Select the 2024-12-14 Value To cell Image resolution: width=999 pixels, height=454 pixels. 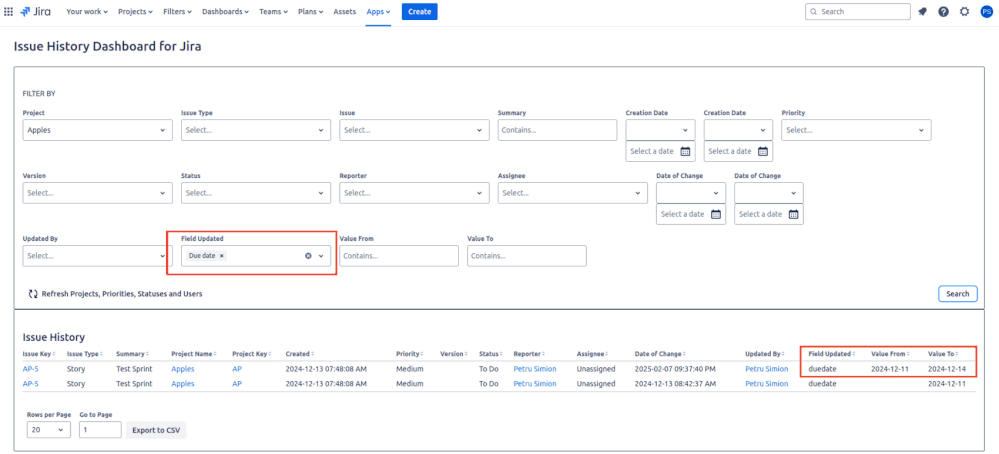947,368
